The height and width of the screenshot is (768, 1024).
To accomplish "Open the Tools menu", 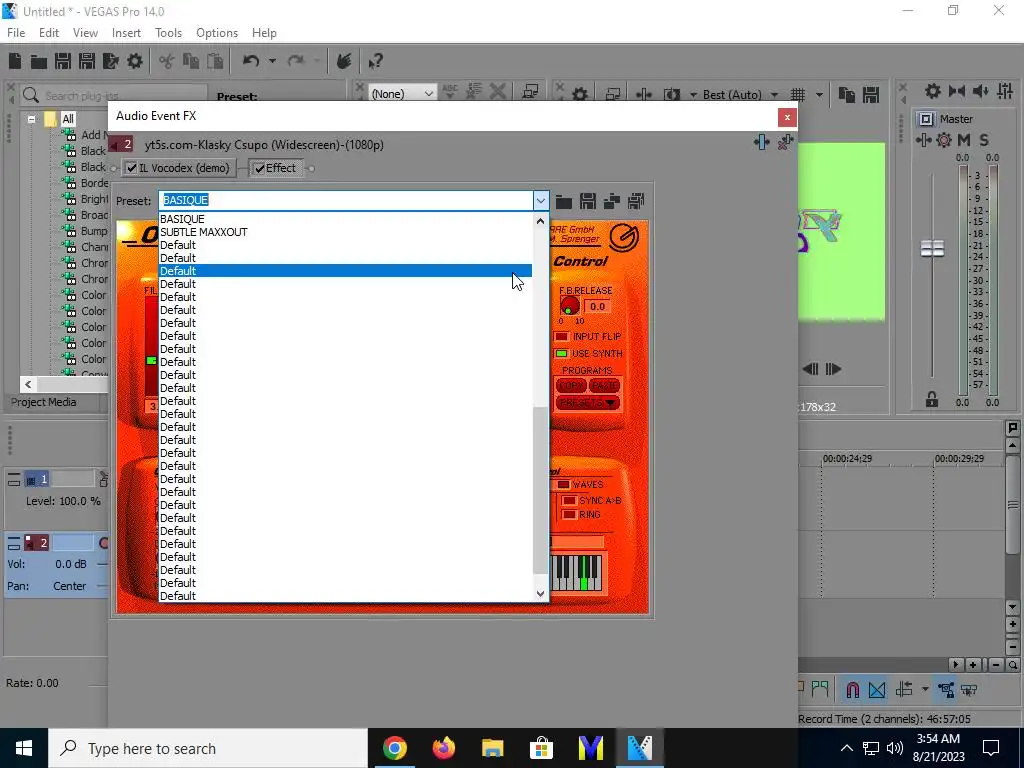I will [168, 33].
